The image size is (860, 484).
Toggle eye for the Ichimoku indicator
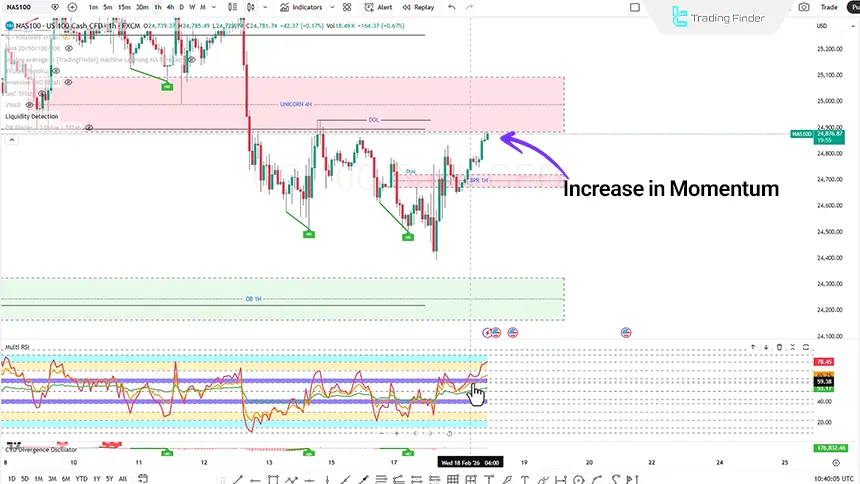click(55, 71)
